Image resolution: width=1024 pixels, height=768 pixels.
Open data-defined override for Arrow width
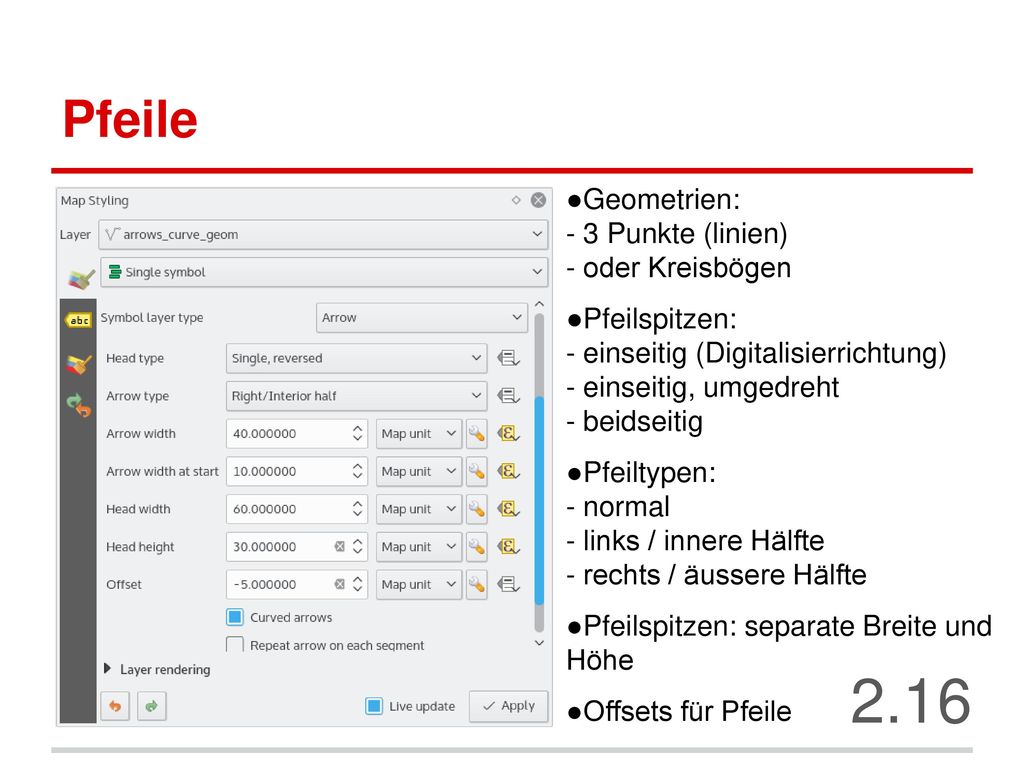[x=507, y=434]
